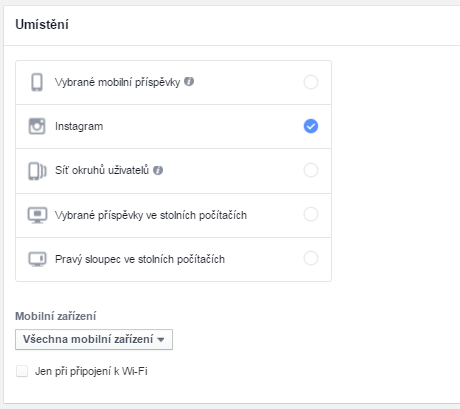Open the Všechna mobilní zařízení dropdown

coord(94,339)
